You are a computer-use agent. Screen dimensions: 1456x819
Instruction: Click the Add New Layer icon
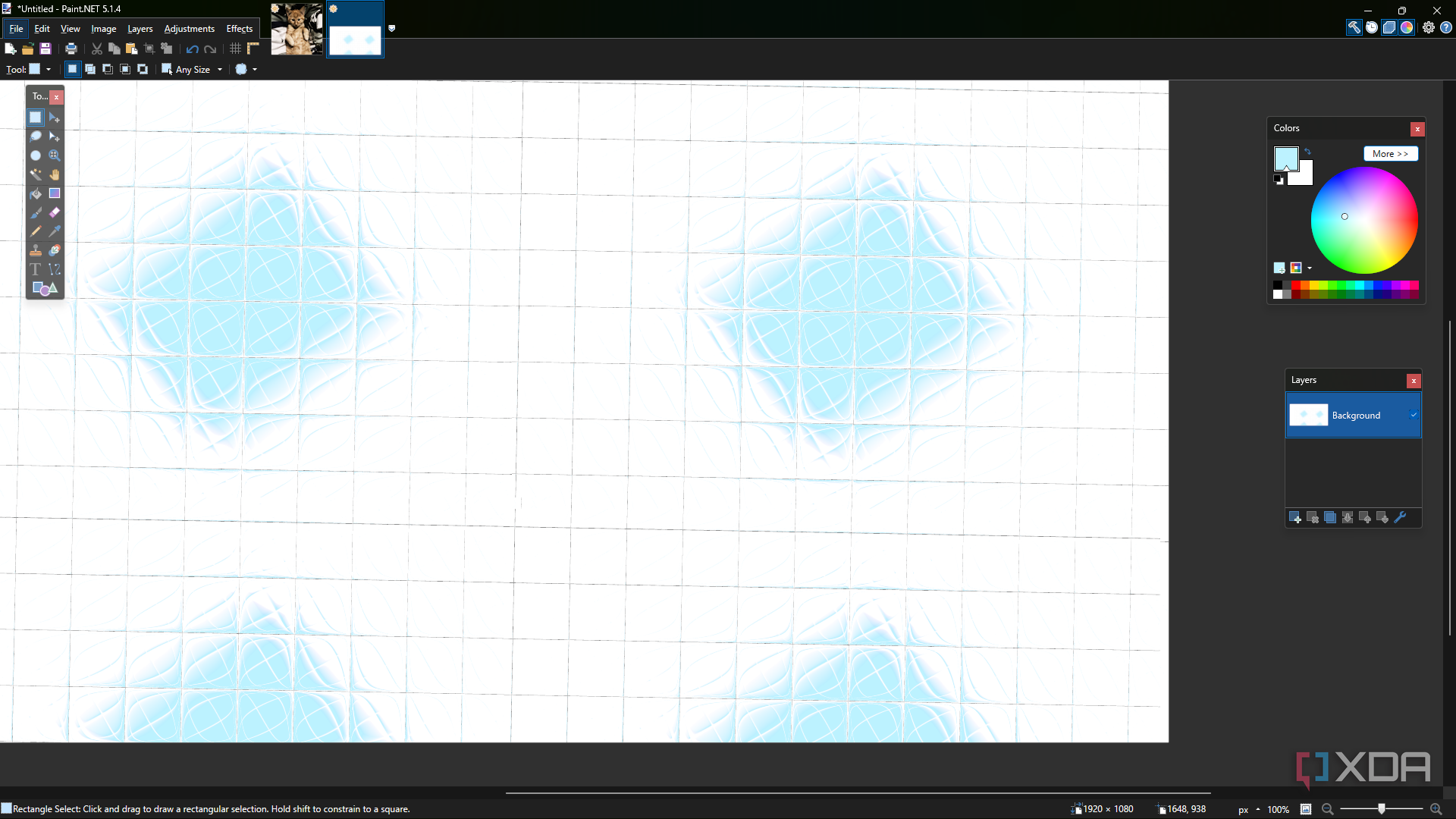coord(1295,517)
